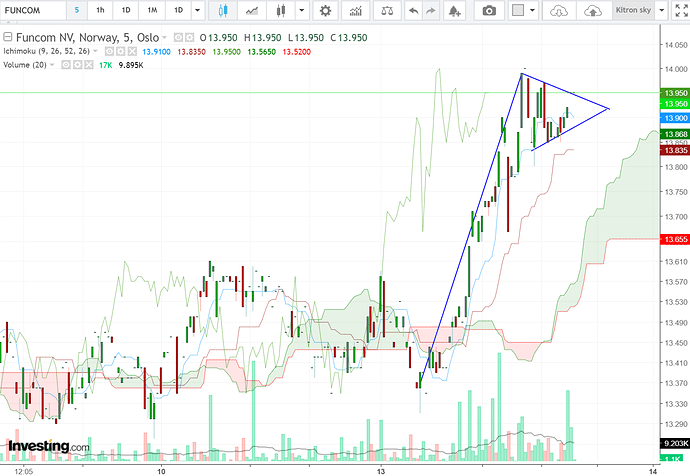
Task: Click the 12:05 time axis label
Action: [23, 471]
